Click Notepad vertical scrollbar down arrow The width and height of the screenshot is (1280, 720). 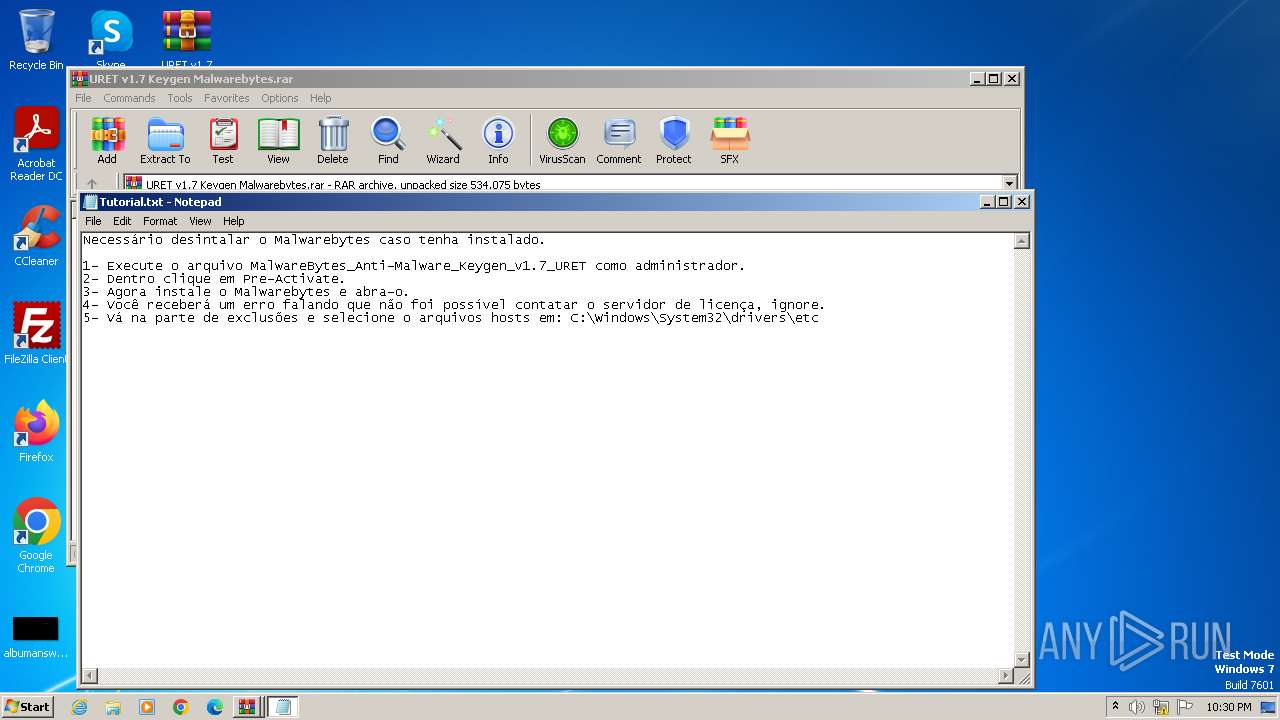1022,660
